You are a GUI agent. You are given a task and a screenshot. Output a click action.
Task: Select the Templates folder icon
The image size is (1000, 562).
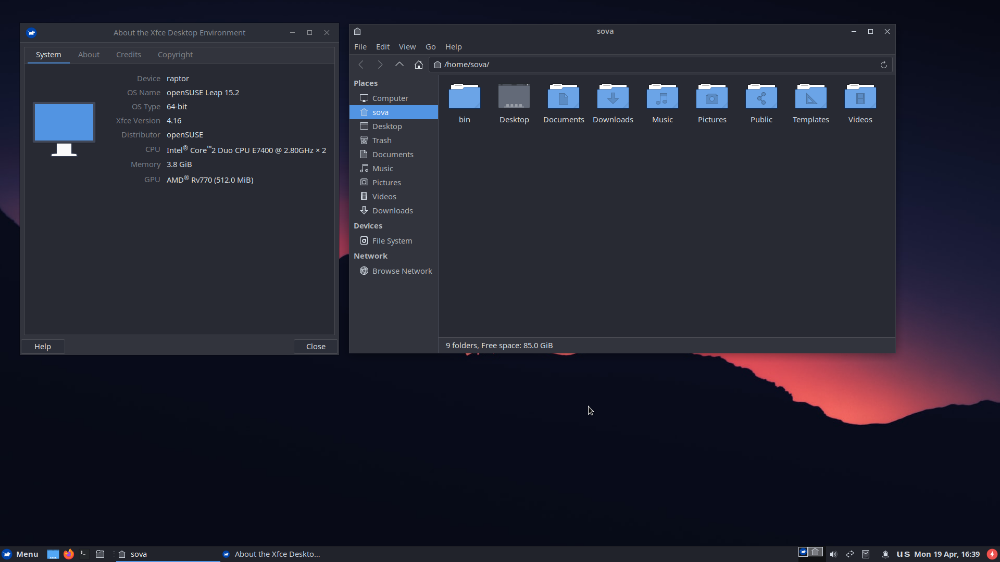pos(811,96)
